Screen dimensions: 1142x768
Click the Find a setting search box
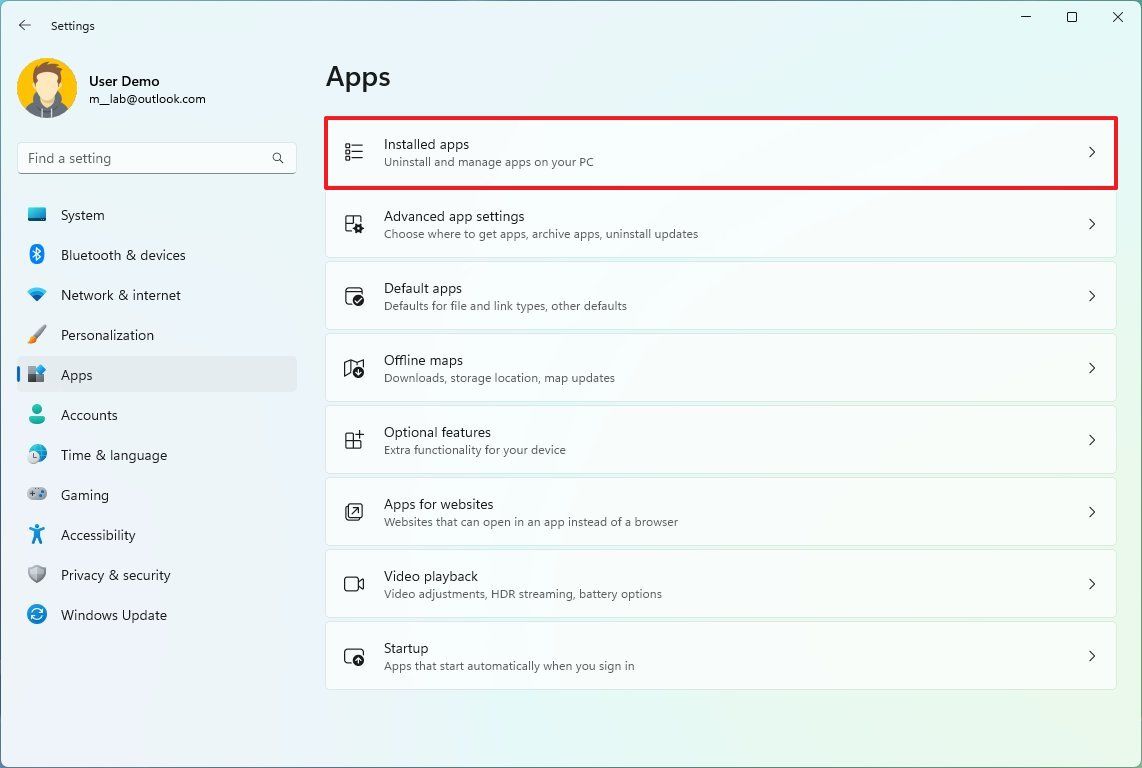coord(156,158)
